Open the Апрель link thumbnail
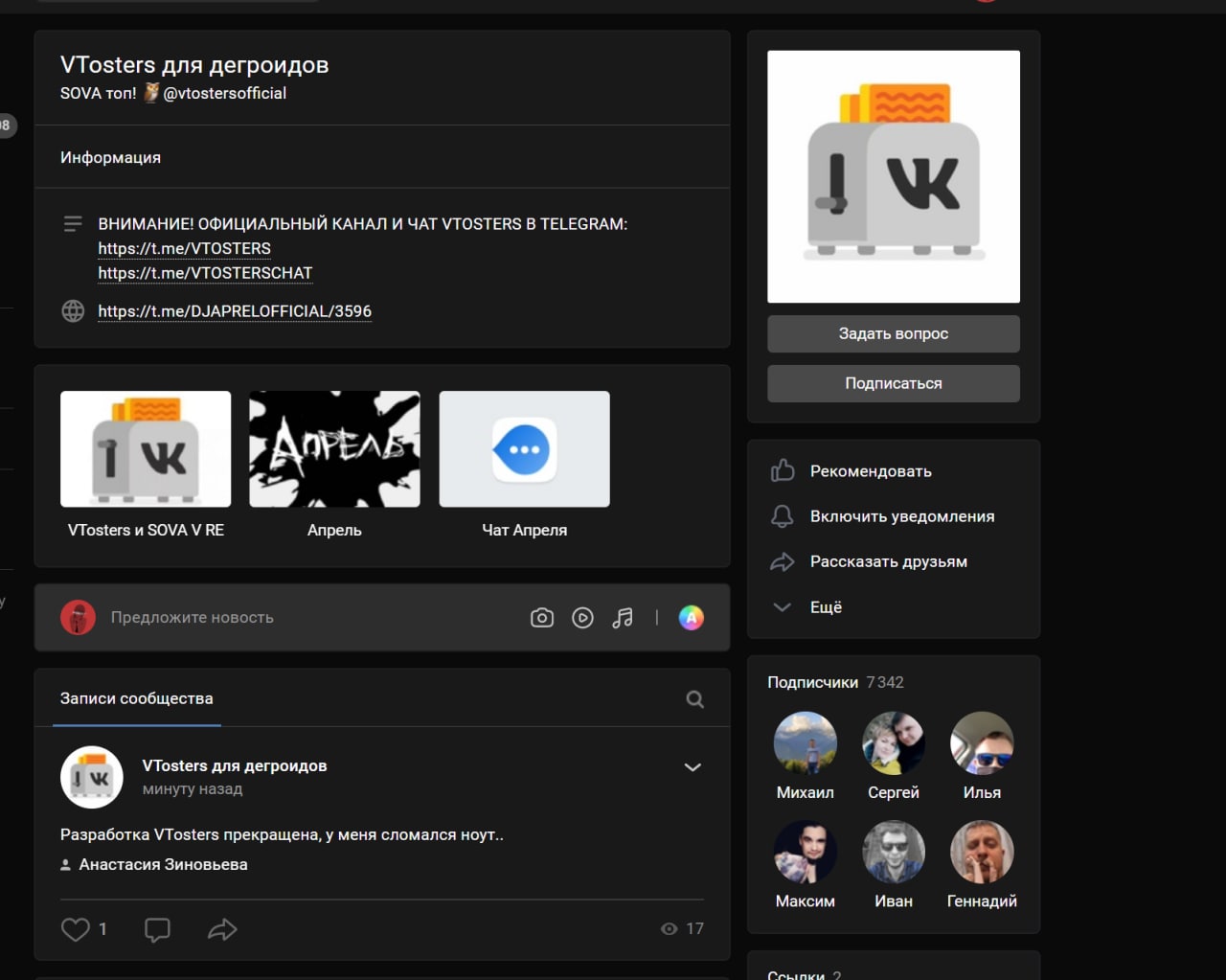Viewport: 1226px width, 980px height. [334, 448]
